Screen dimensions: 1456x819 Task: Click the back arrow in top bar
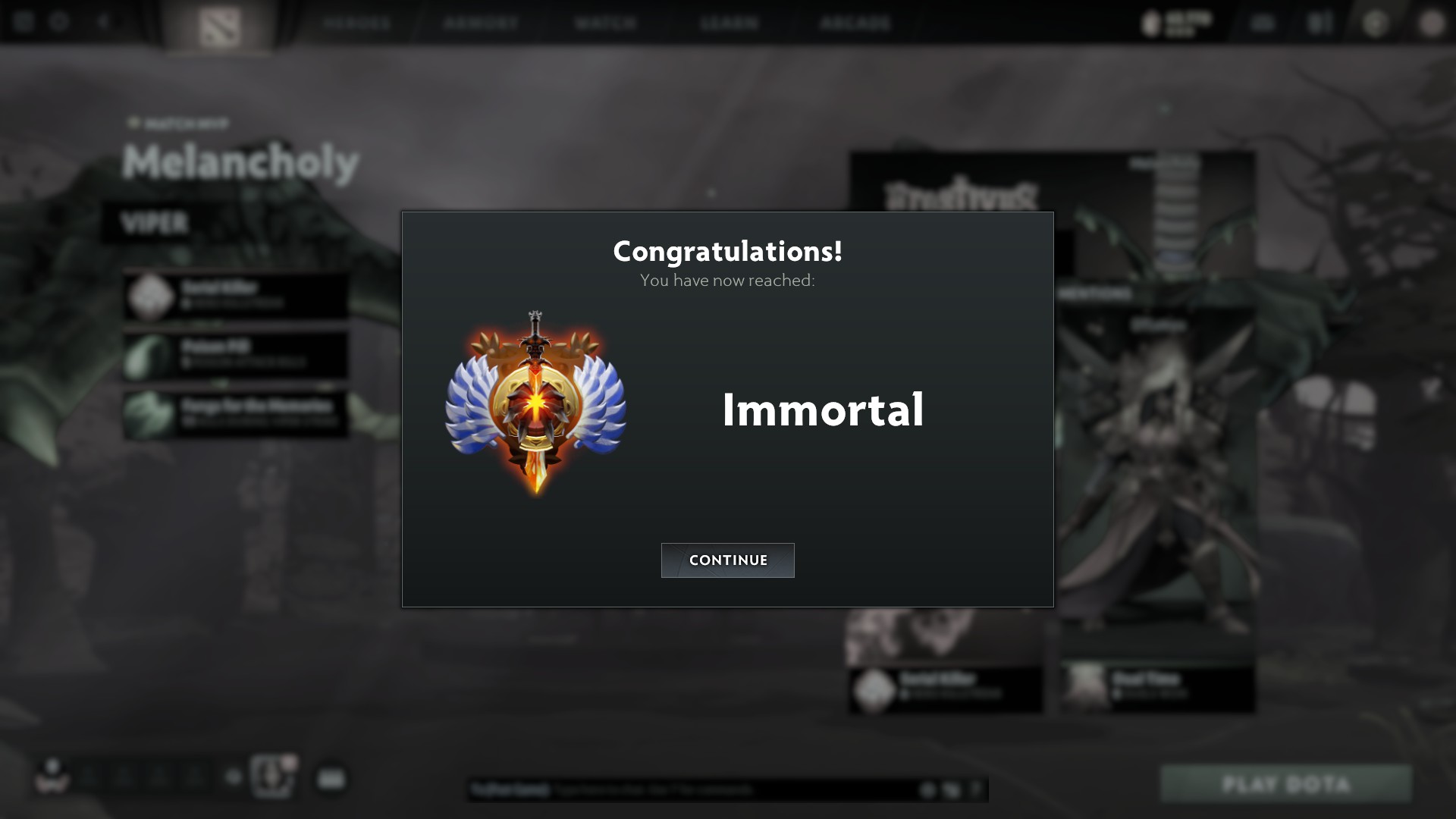(x=104, y=22)
